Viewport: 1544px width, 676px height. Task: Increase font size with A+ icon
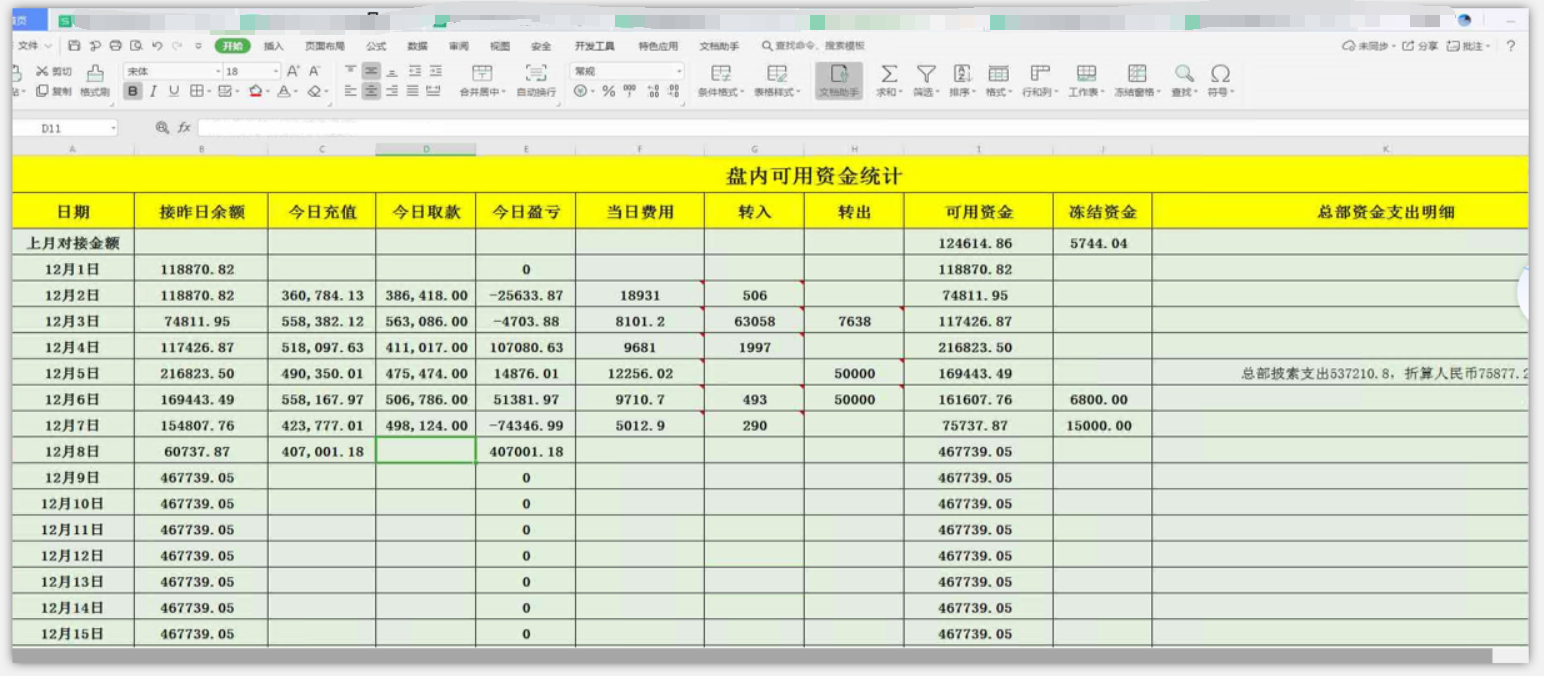pyautogui.click(x=293, y=71)
